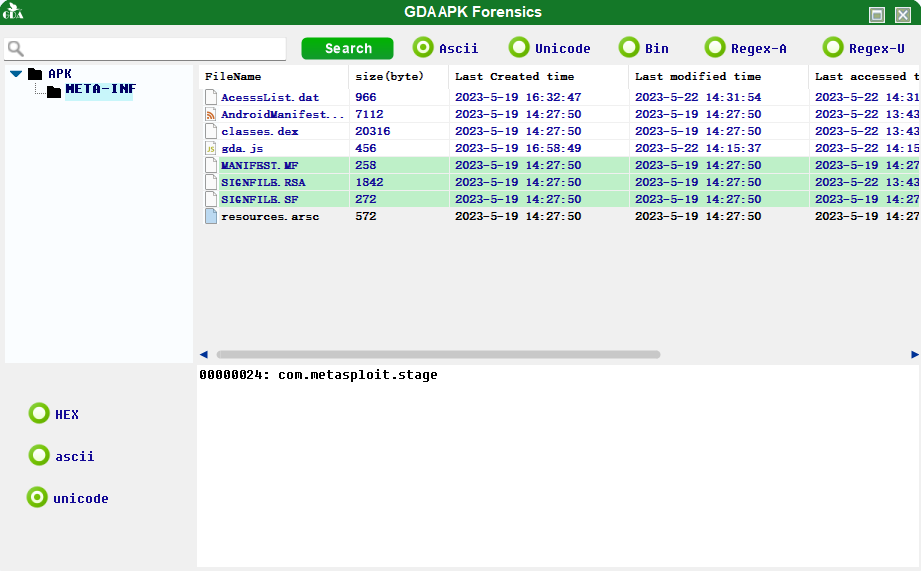
Task: Switch viewer to HEX display
Action: point(39,414)
